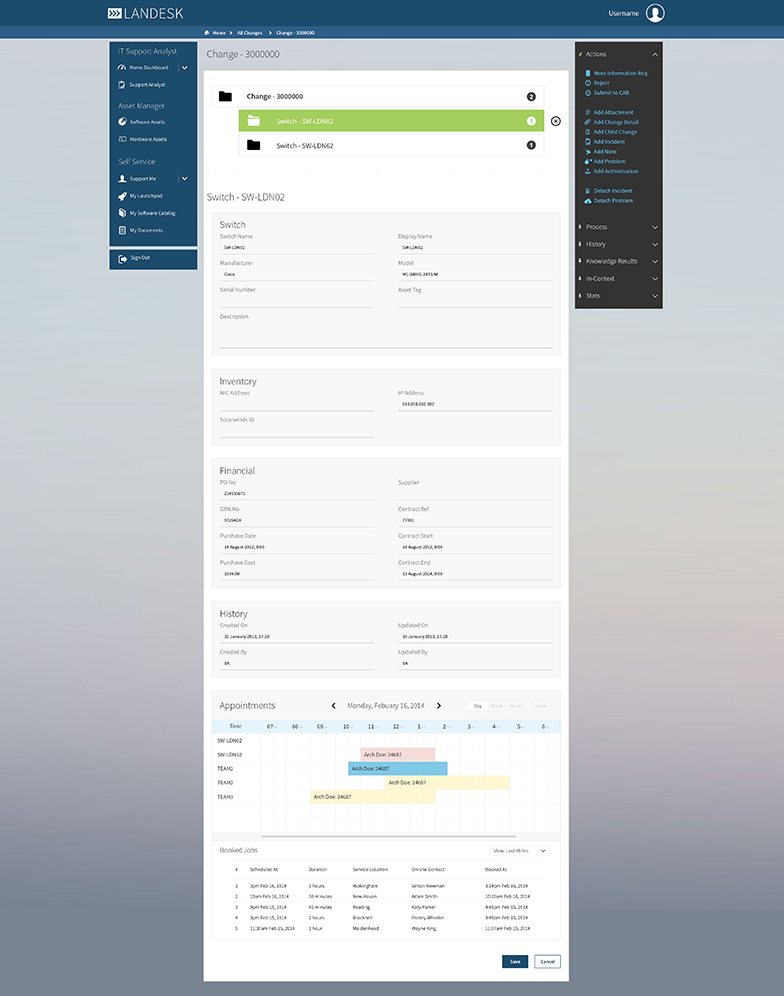784x996 pixels.
Task: Click the appointments horizontal scrollbar
Action: coord(388,835)
